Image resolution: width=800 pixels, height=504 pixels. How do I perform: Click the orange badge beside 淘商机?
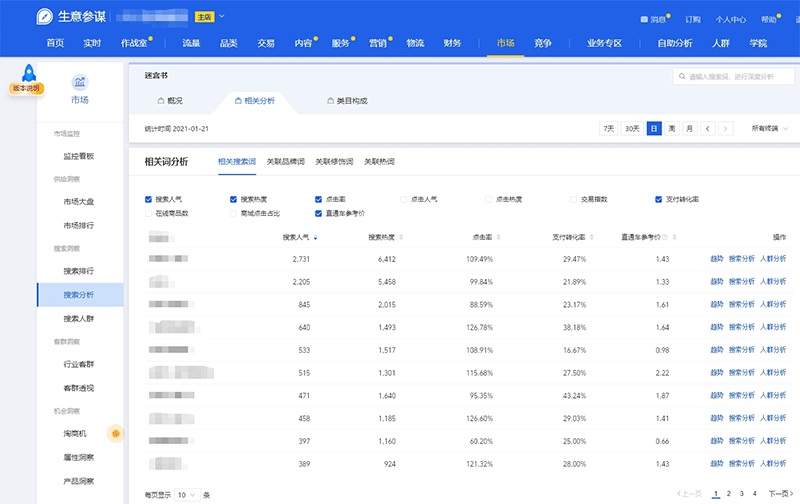(x=116, y=433)
